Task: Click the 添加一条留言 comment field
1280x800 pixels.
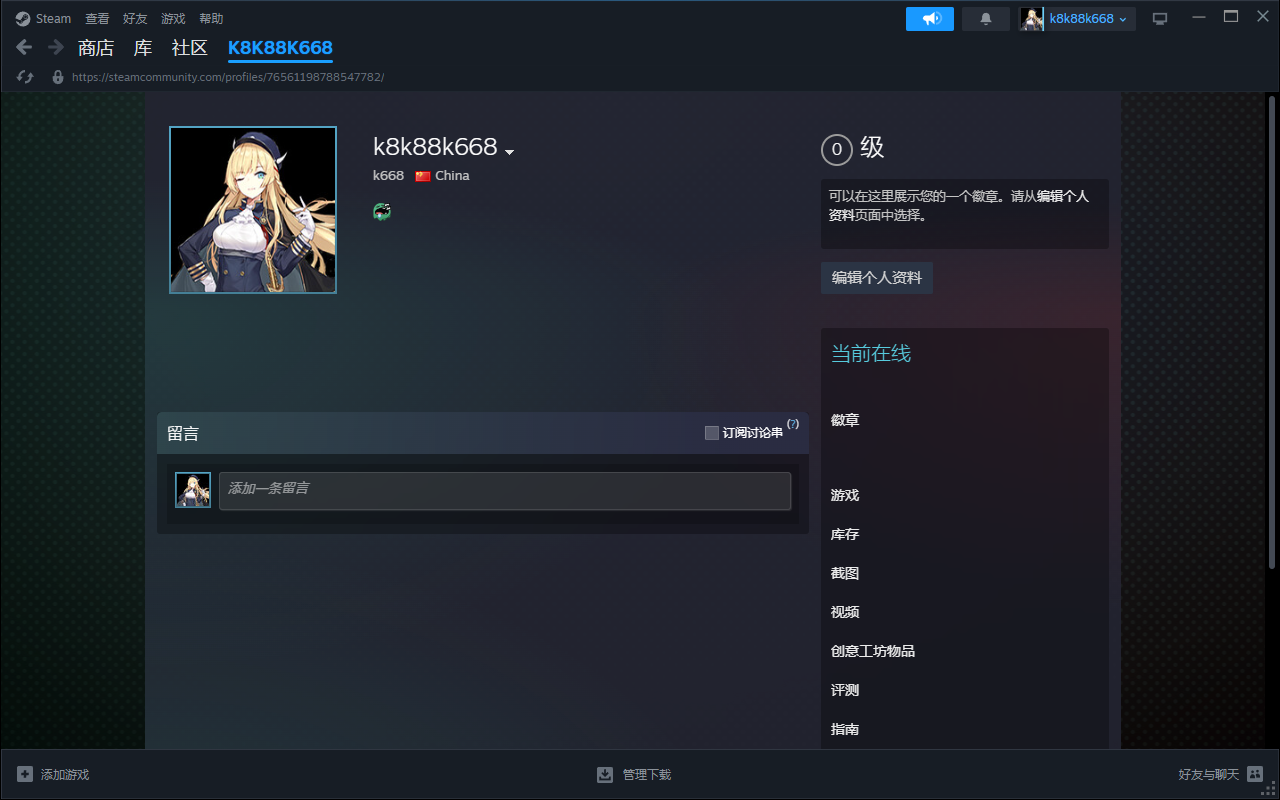Action: pyautogui.click(x=505, y=490)
